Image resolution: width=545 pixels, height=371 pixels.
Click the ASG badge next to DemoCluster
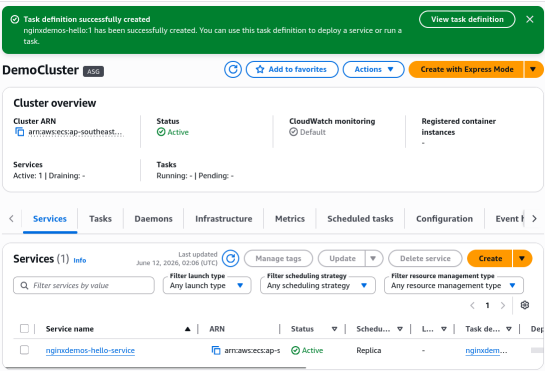93,71
